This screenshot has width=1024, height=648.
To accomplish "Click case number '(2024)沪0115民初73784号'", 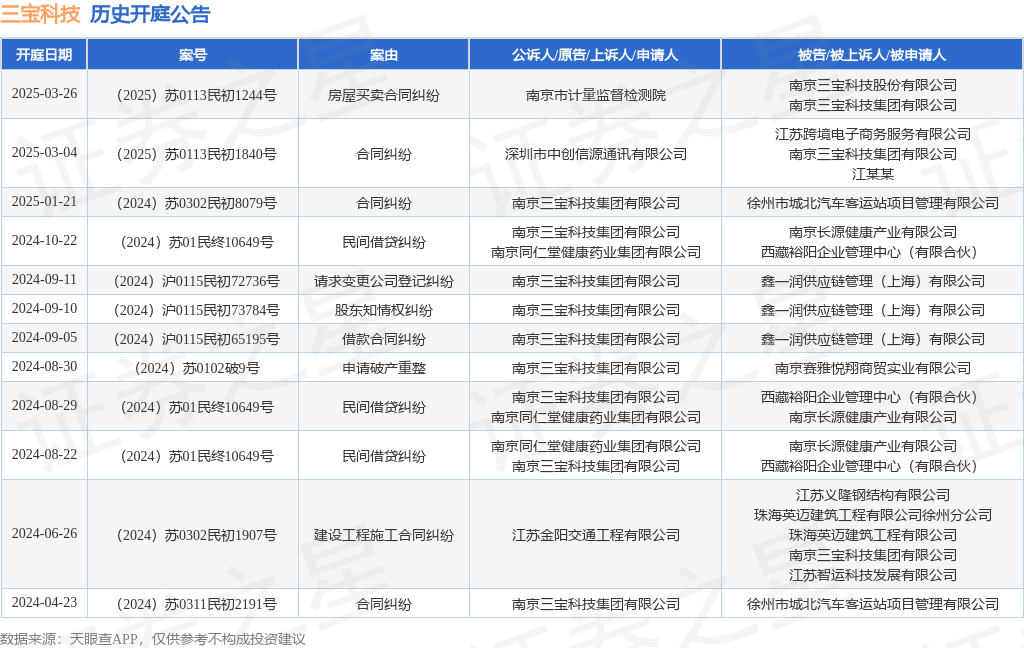I will pyautogui.click(x=196, y=310).
